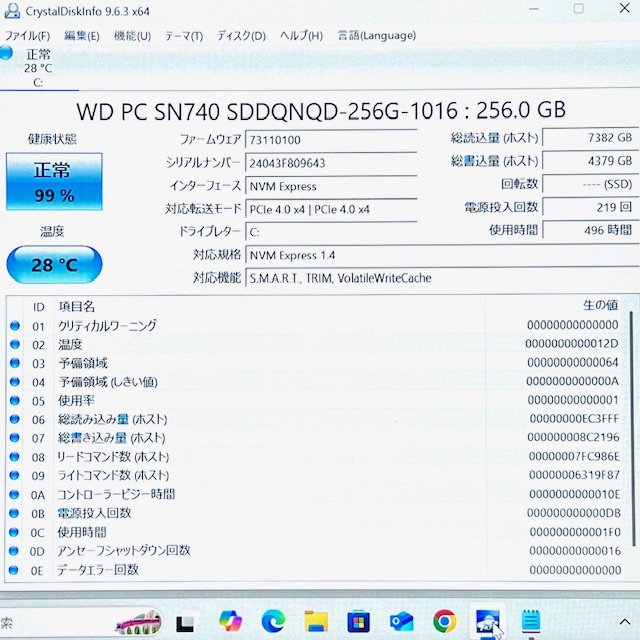Select row 01 クリティカルワーニング
This screenshot has height=640, width=640.
314,326
